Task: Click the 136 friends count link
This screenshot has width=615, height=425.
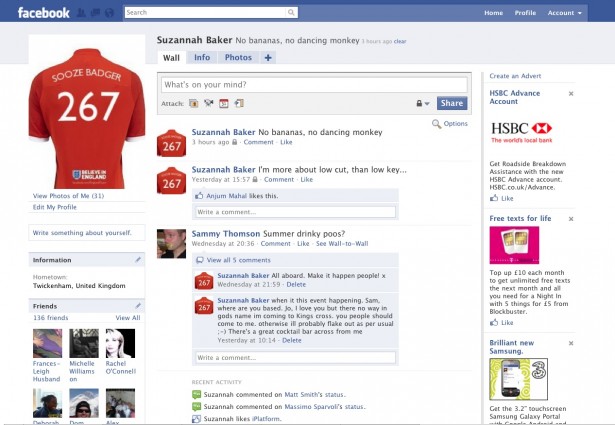Action: click(51, 318)
